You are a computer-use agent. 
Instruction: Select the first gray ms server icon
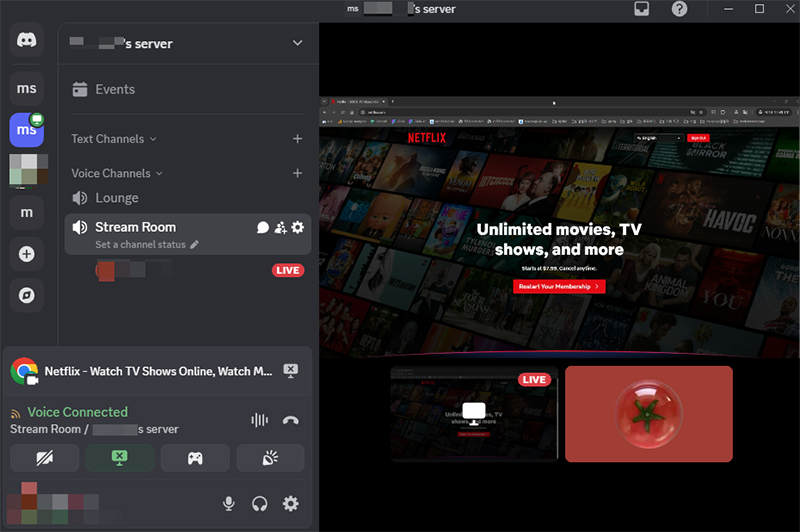pyautogui.click(x=27, y=89)
